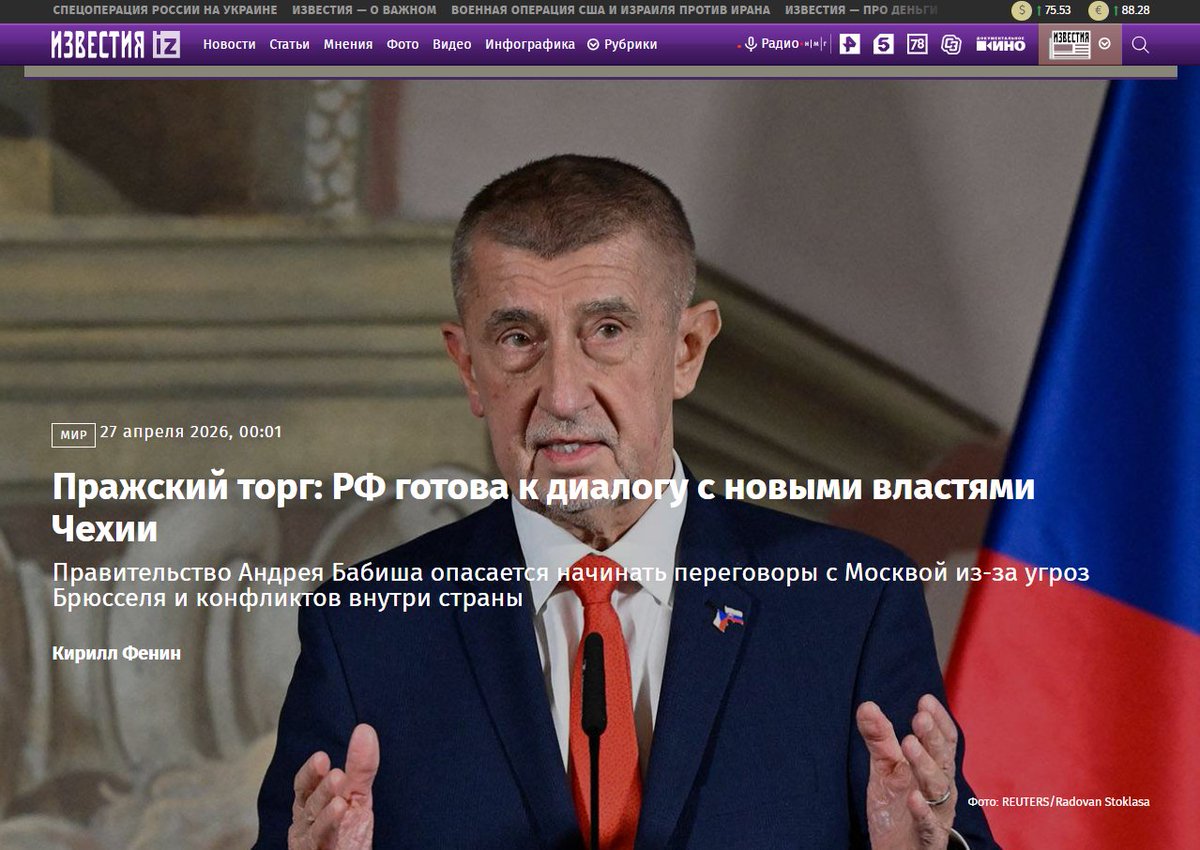
Task: Expand the Рубрики sections menu
Action: coord(622,44)
